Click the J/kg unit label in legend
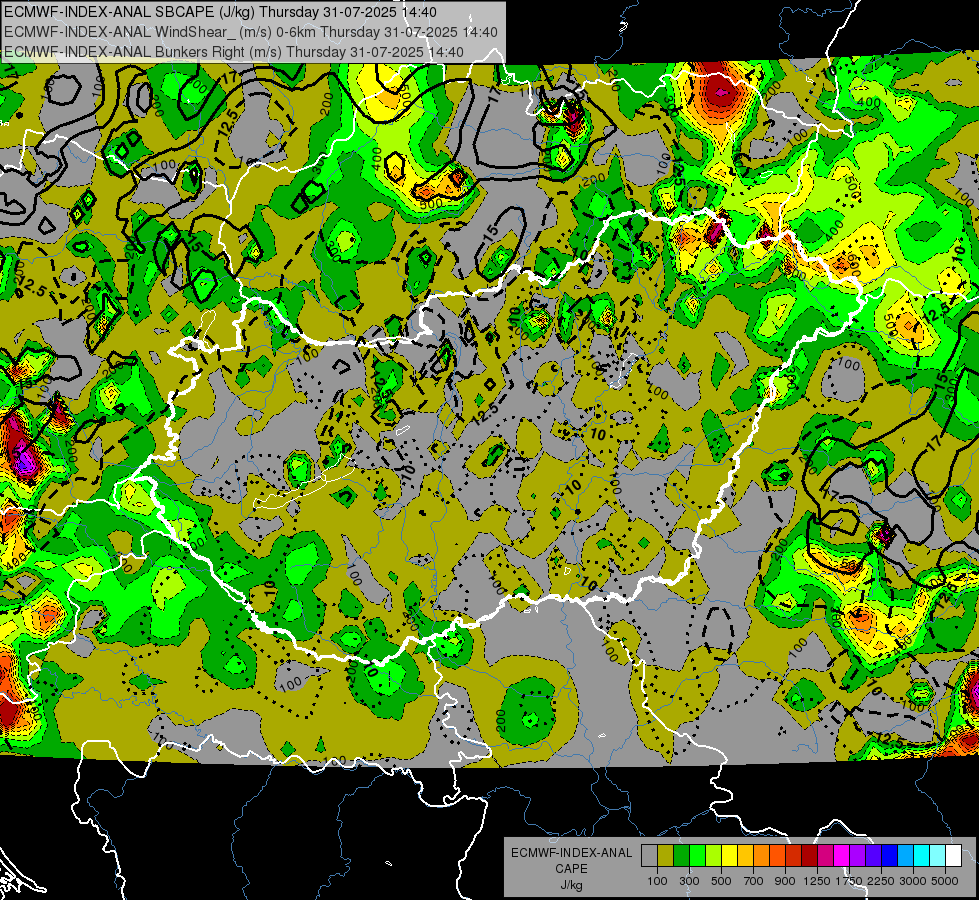Image resolution: width=979 pixels, height=900 pixels. tap(571, 885)
